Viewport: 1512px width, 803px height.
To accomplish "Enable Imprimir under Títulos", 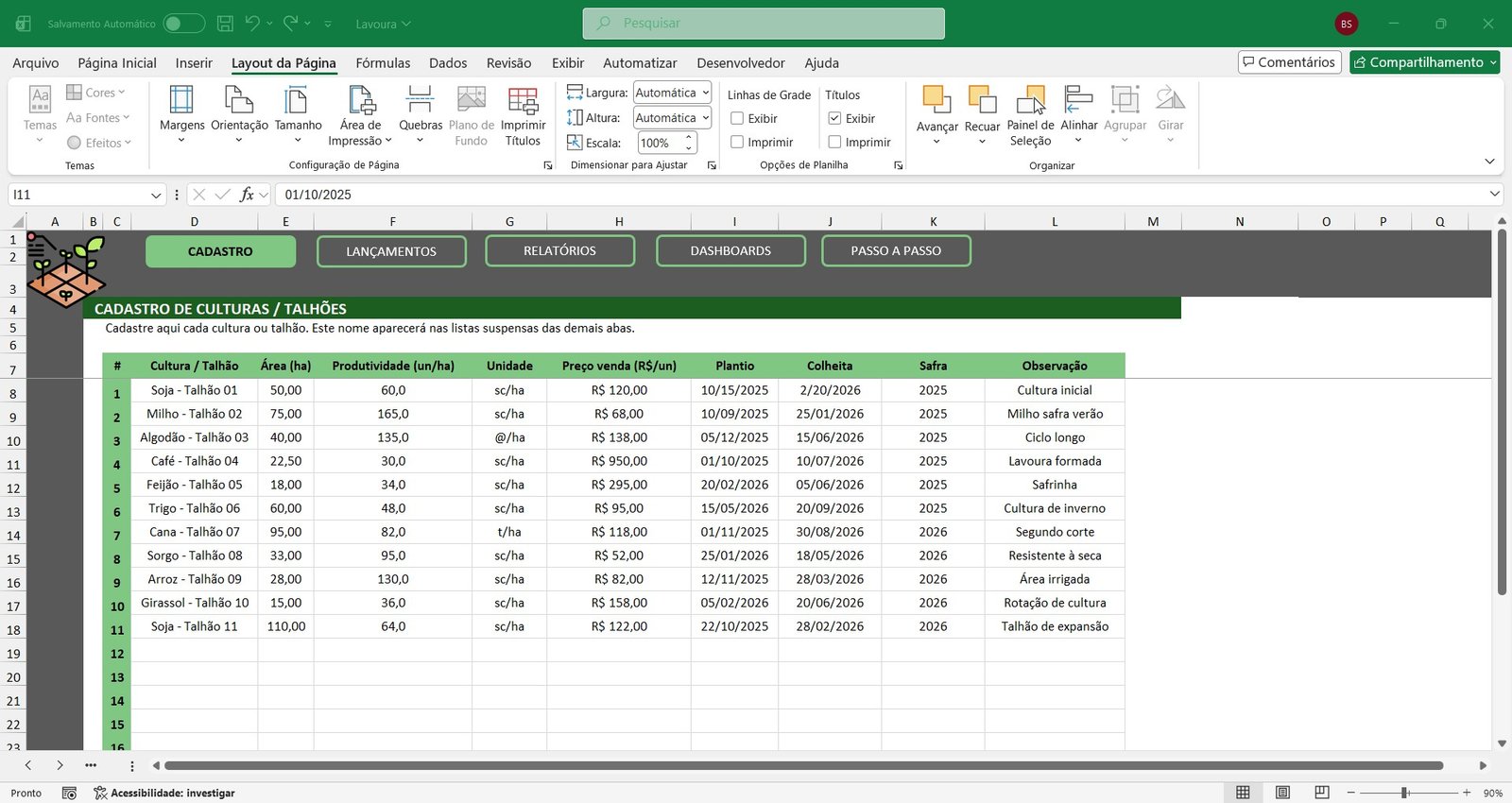I will coord(834,142).
